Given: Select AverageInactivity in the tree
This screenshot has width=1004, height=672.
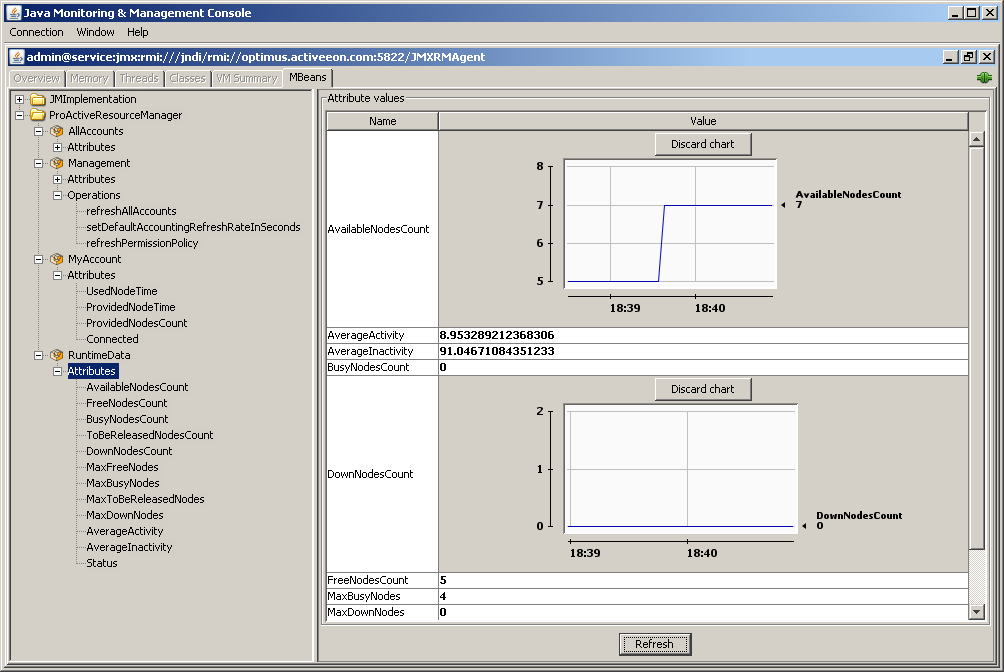Looking at the screenshot, I should point(129,548).
